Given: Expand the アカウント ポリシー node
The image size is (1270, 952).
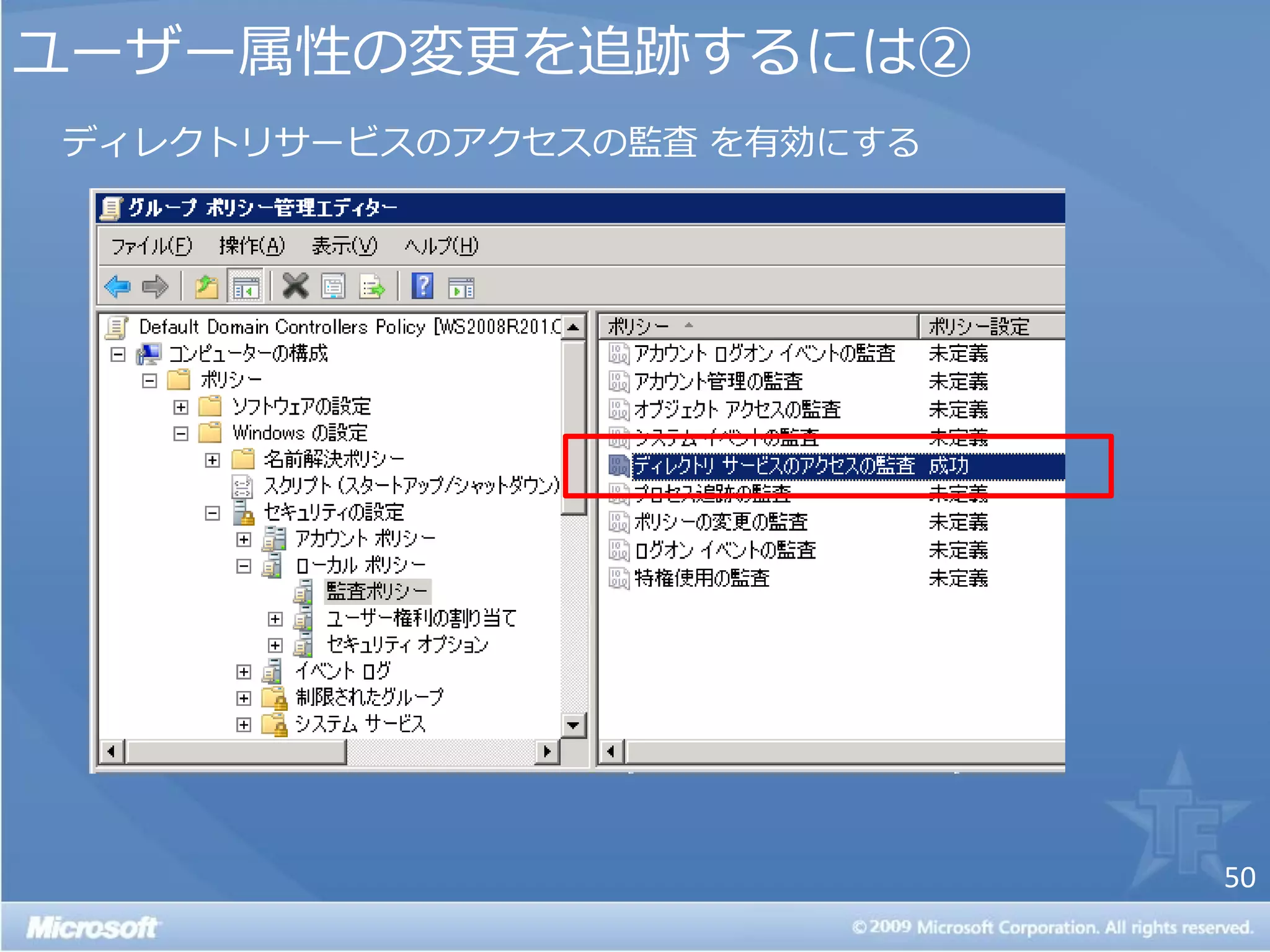Looking at the screenshot, I should [x=244, y=540].
